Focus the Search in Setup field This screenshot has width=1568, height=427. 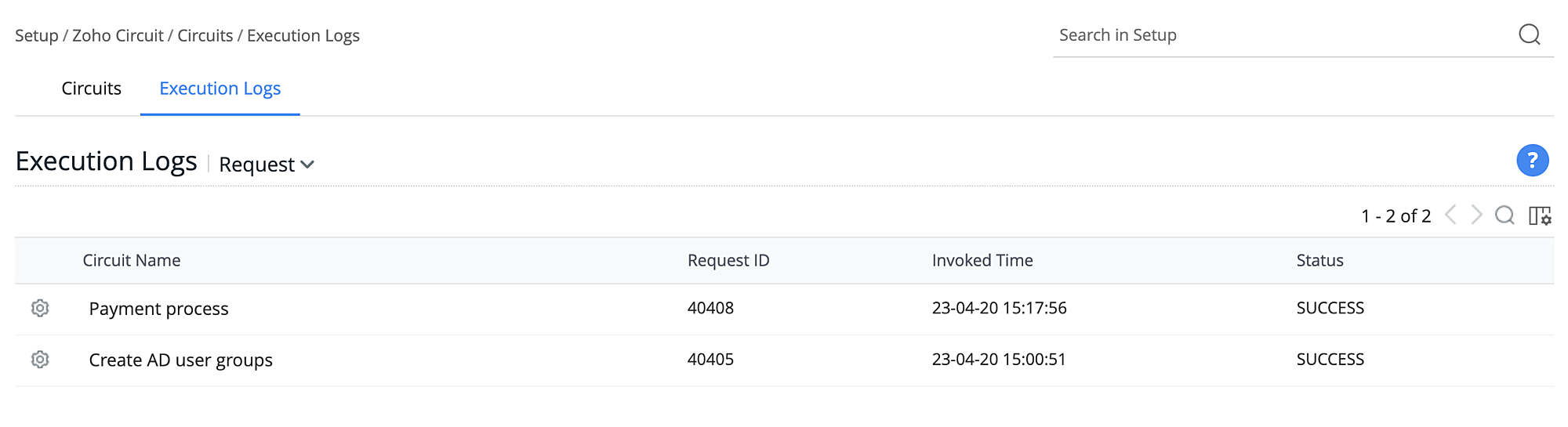click(1278, 35)
